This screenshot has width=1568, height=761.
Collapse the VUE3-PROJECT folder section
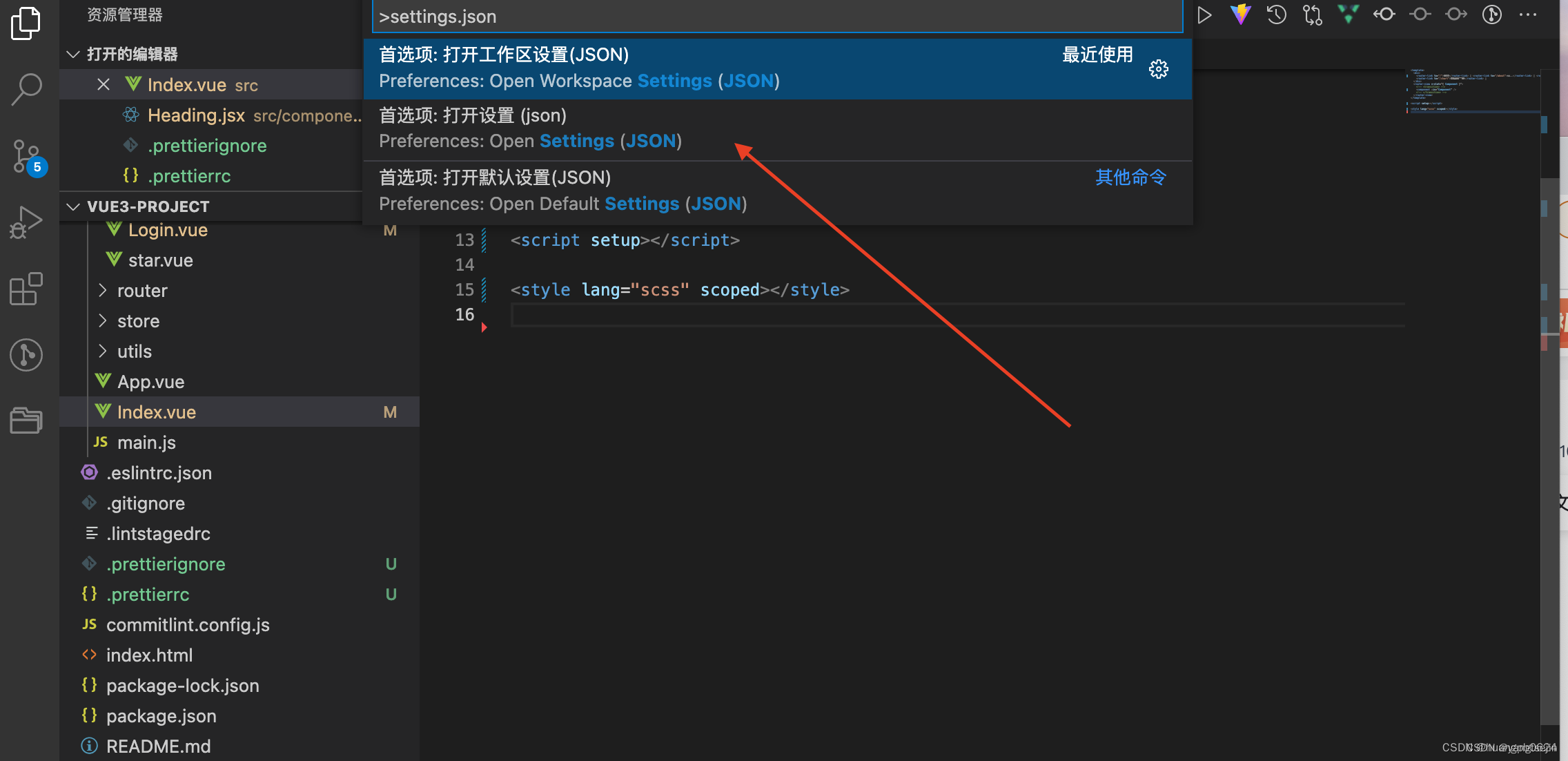(x=72, y=206)
